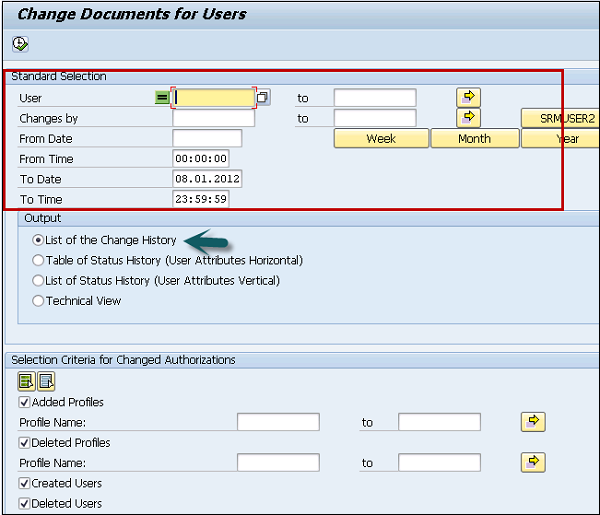Image resolution: width=600 pixels, height=515 pixels.
Task: Click the 'Changes by' field label
Action: tap(49, 119)
